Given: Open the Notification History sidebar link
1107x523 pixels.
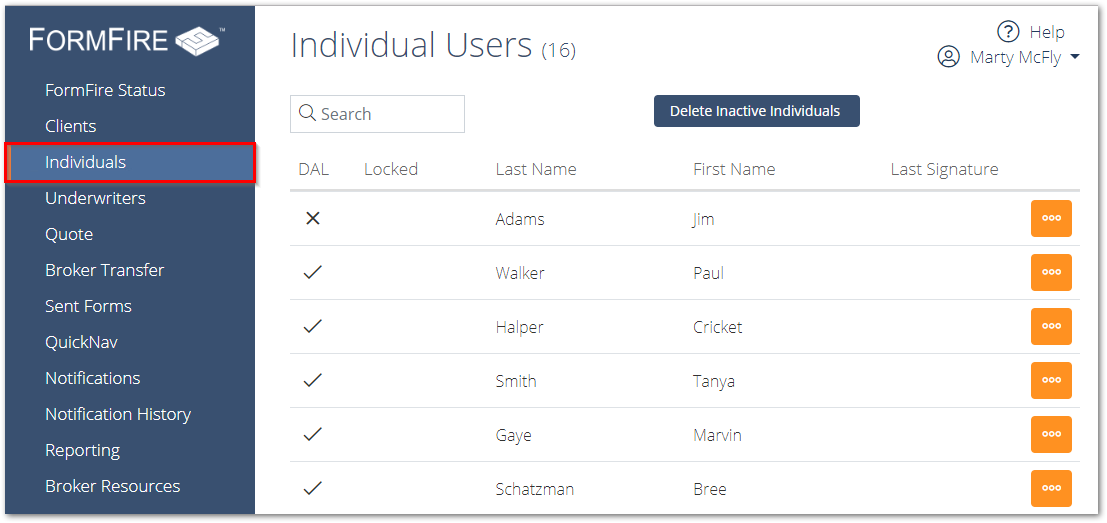Looking at the screenshot, I should coord(118,414).
